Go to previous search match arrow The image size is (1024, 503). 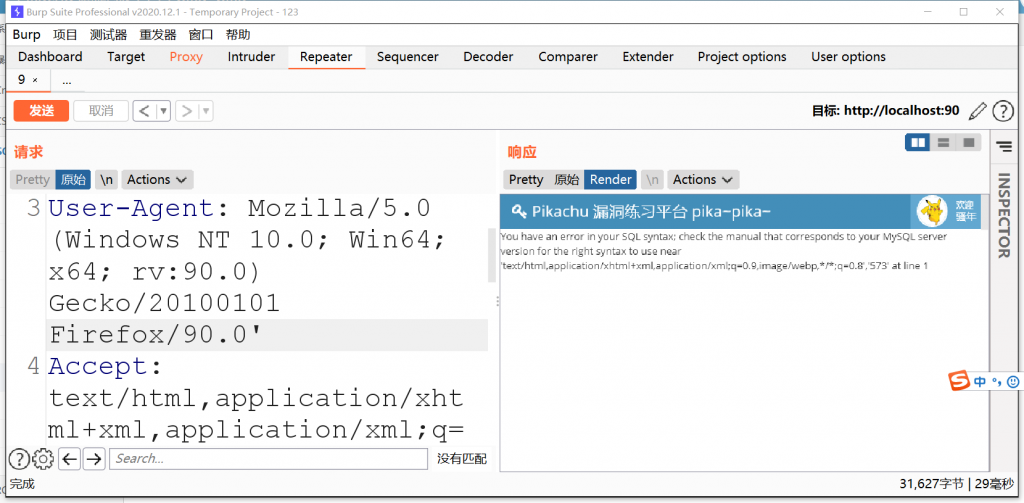[69, 459]
